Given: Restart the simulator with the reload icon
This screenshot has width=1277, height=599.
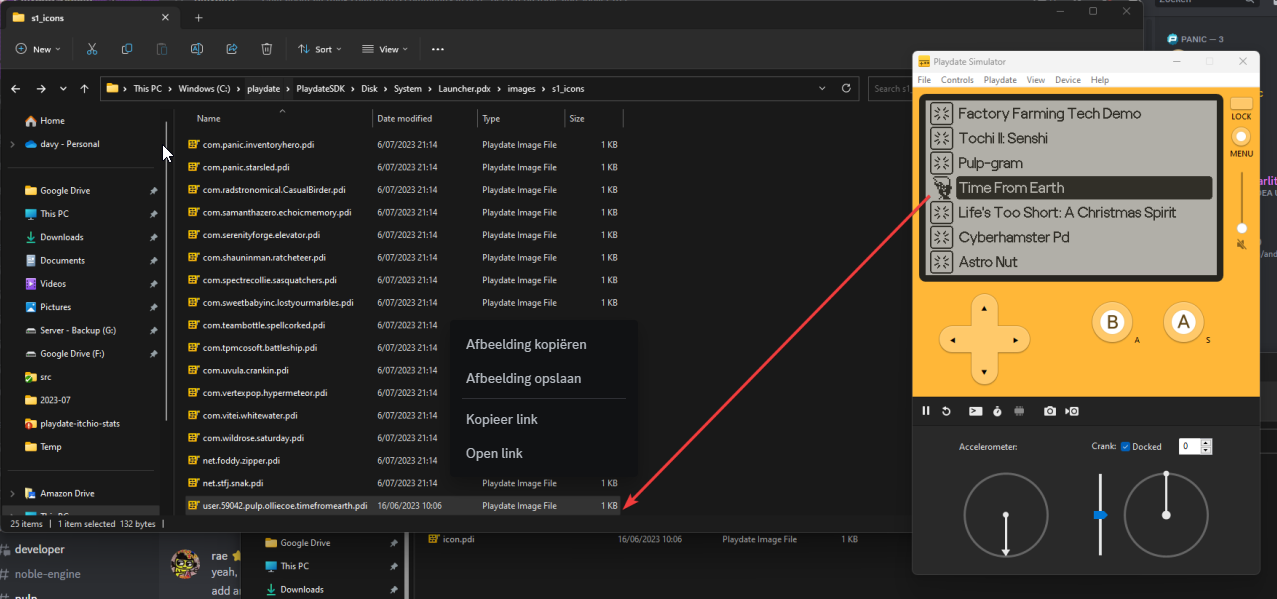Looking at the screenshot, I should [x=946, y=411].
